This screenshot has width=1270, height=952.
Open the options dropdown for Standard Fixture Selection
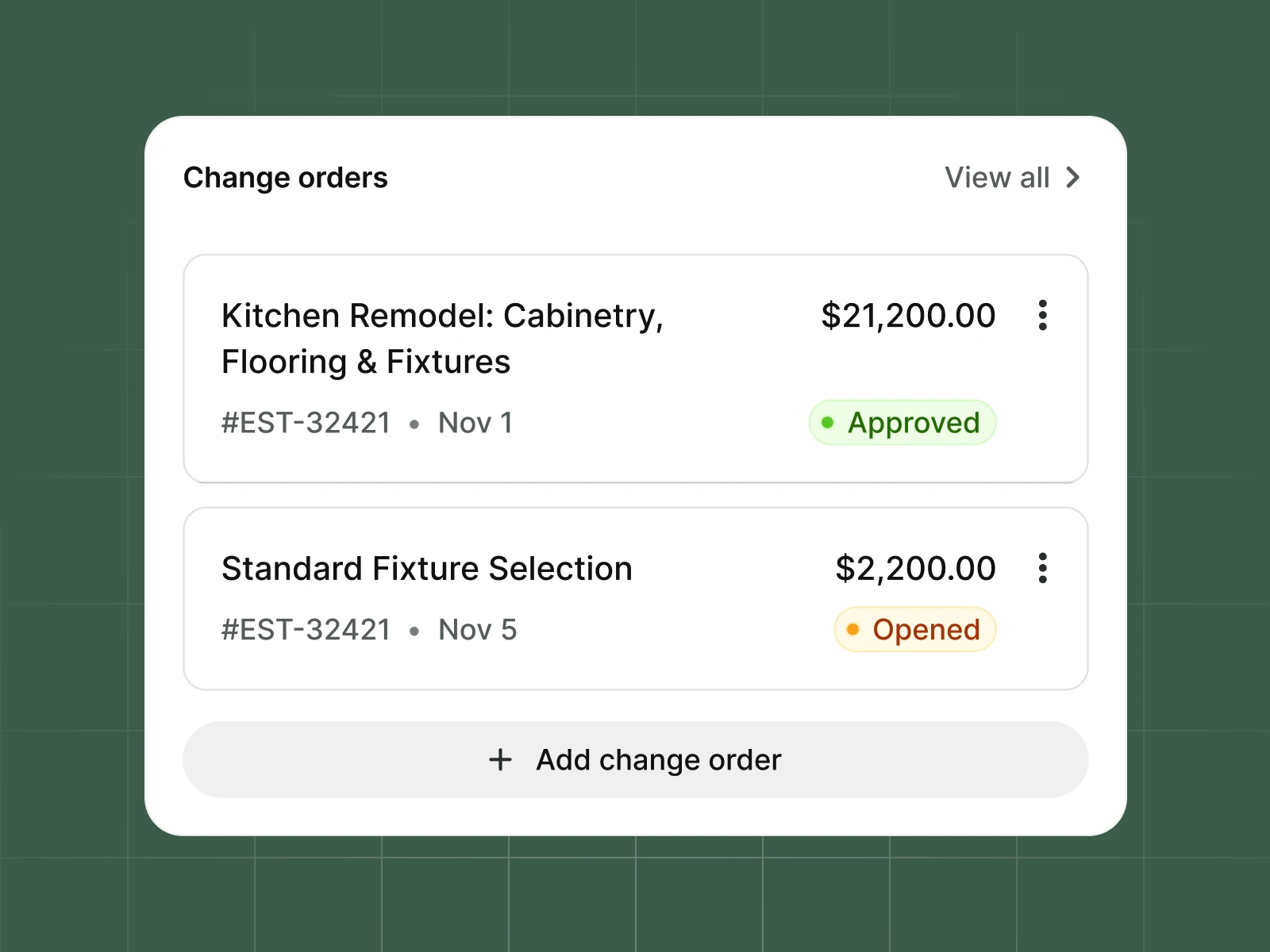(x=1042, y=568)
